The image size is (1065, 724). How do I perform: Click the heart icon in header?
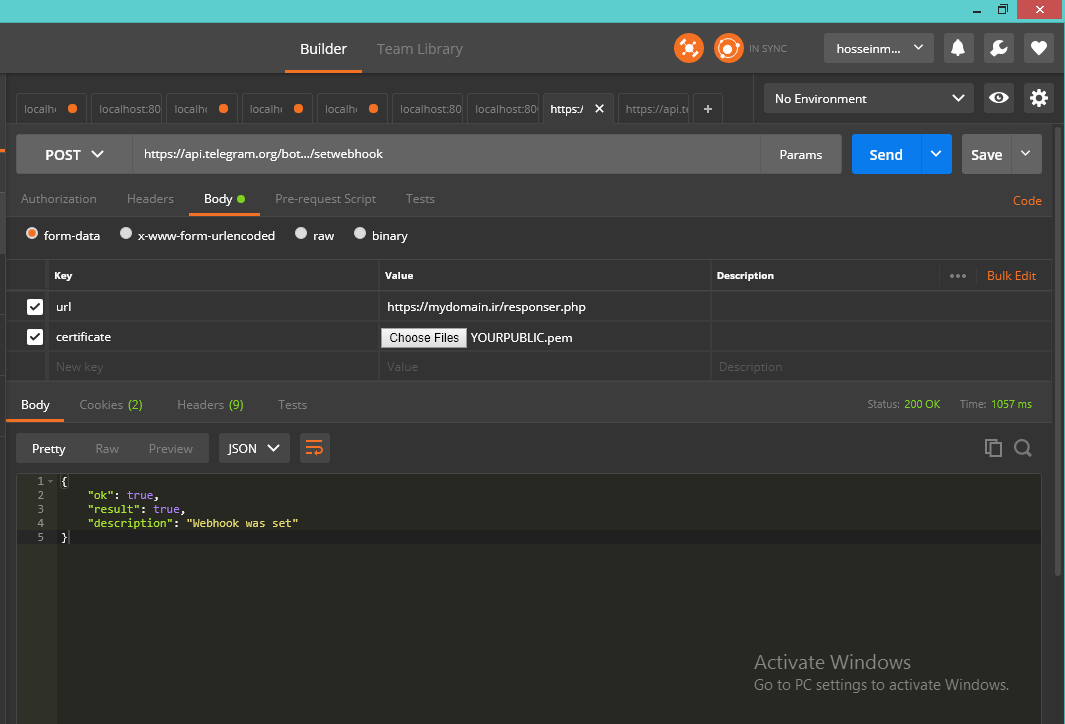(x=1039, y=48)
